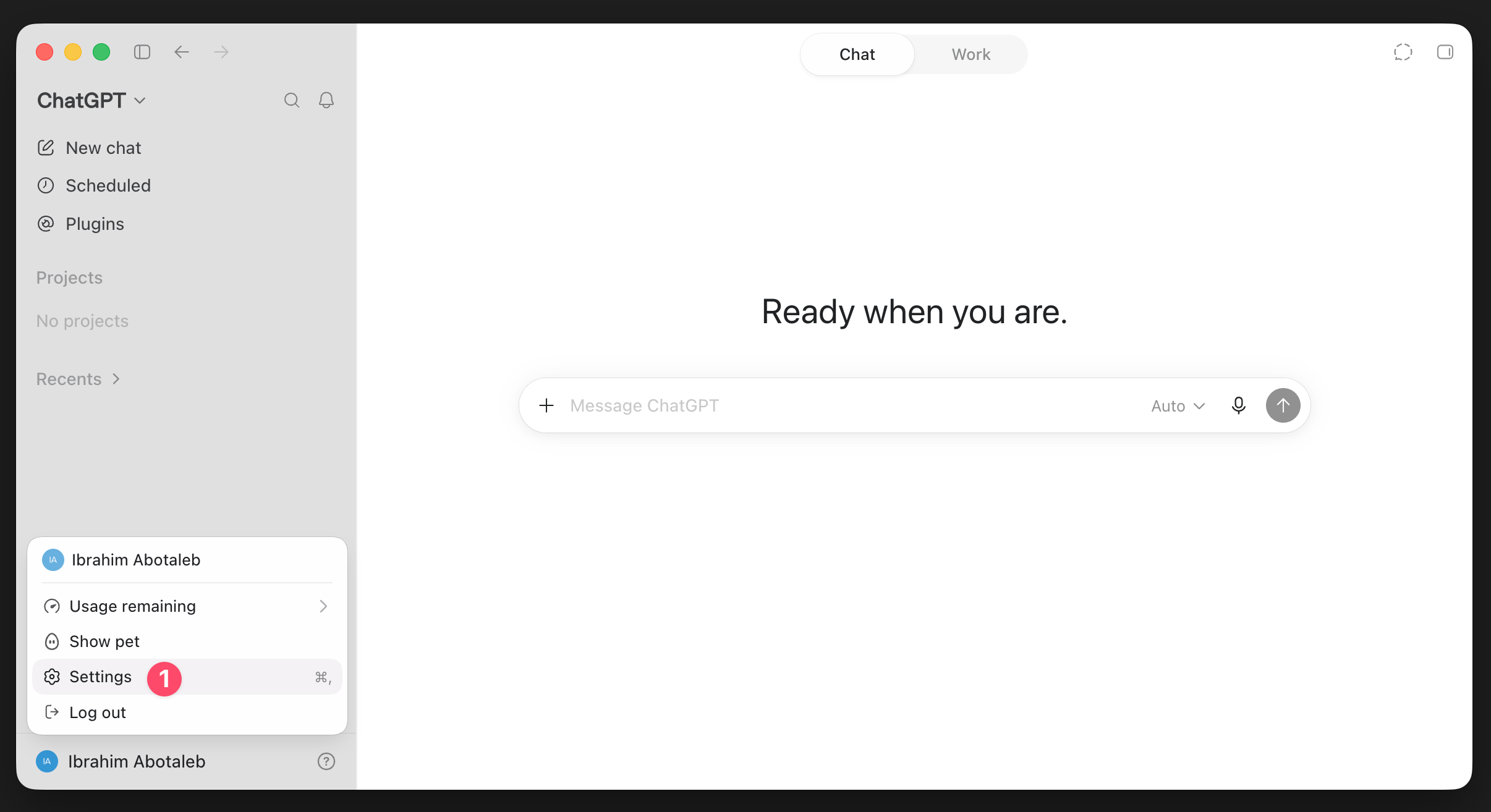
Task: Click the Scheduled clock icon
Action: coord(46,185)
